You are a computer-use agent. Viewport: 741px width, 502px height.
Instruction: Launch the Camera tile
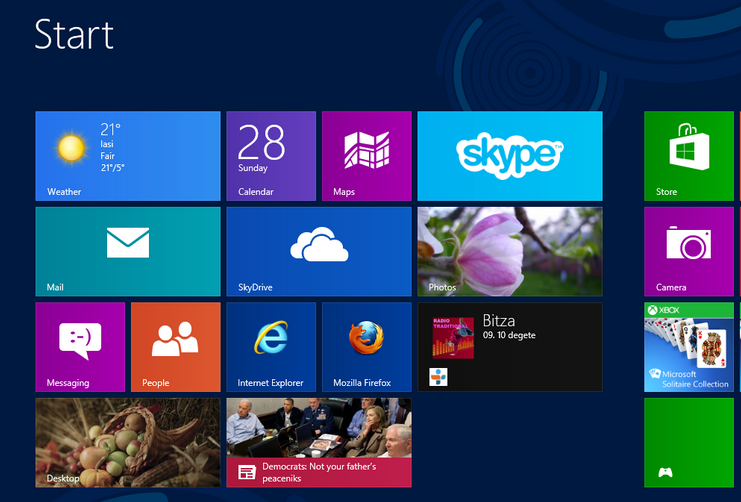point(689,251)
